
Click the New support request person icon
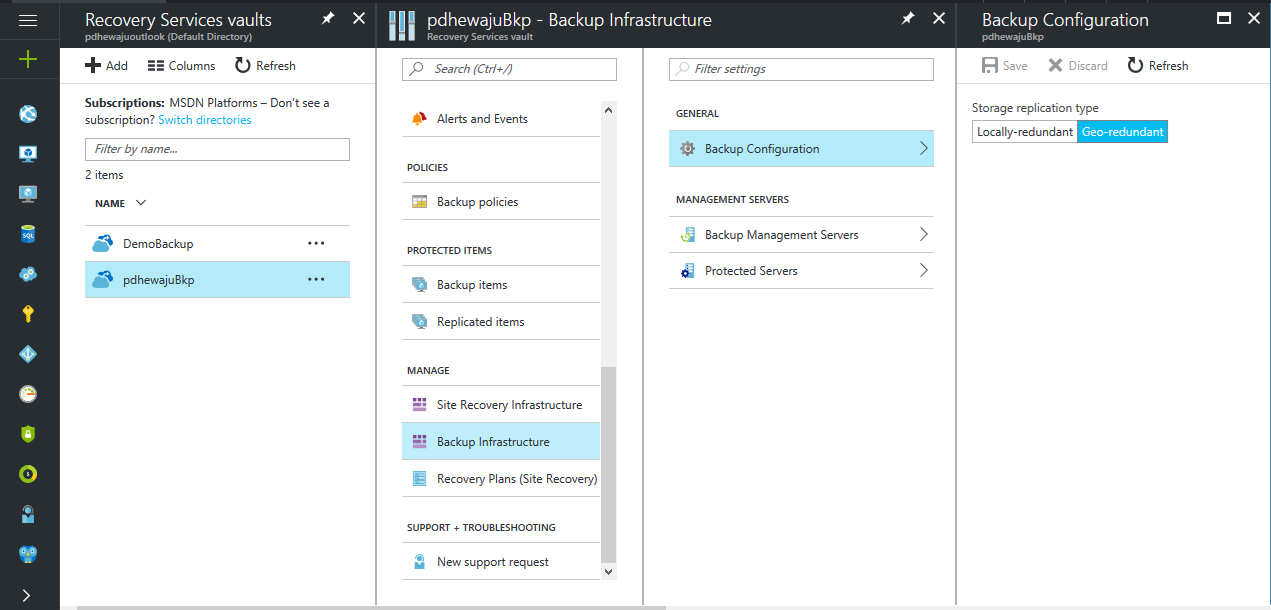419,562
